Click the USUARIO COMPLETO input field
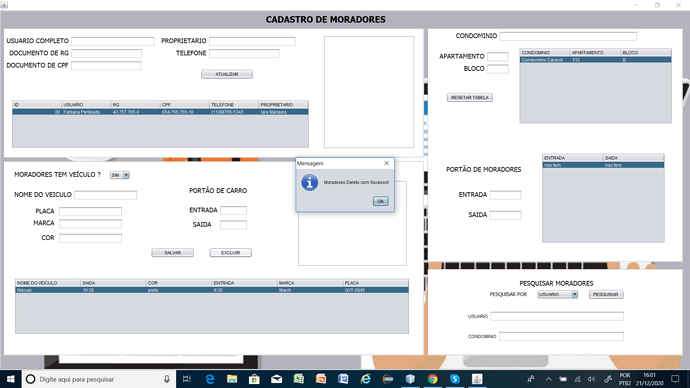The height and width of the screenshot is (388, 690). click(113, 41)
